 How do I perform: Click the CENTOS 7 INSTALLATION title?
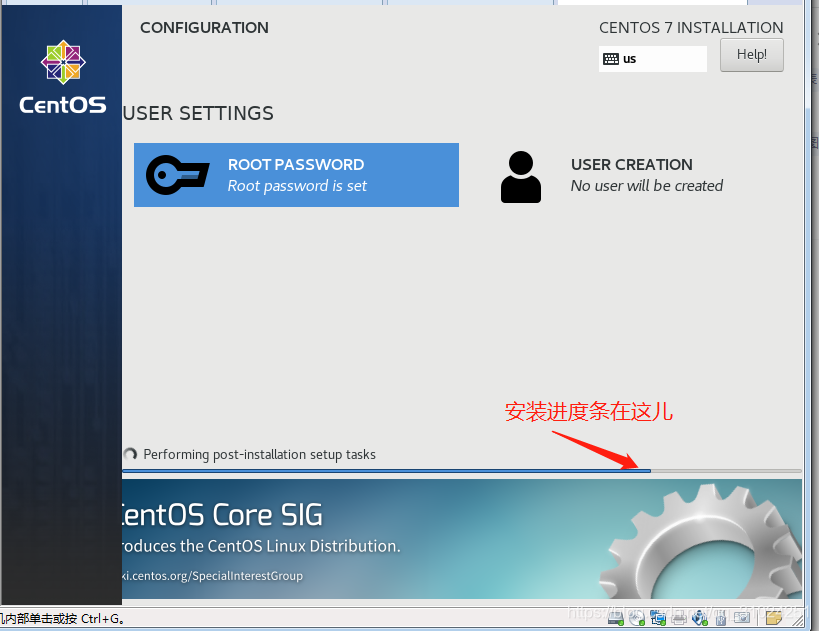(691, 28)
